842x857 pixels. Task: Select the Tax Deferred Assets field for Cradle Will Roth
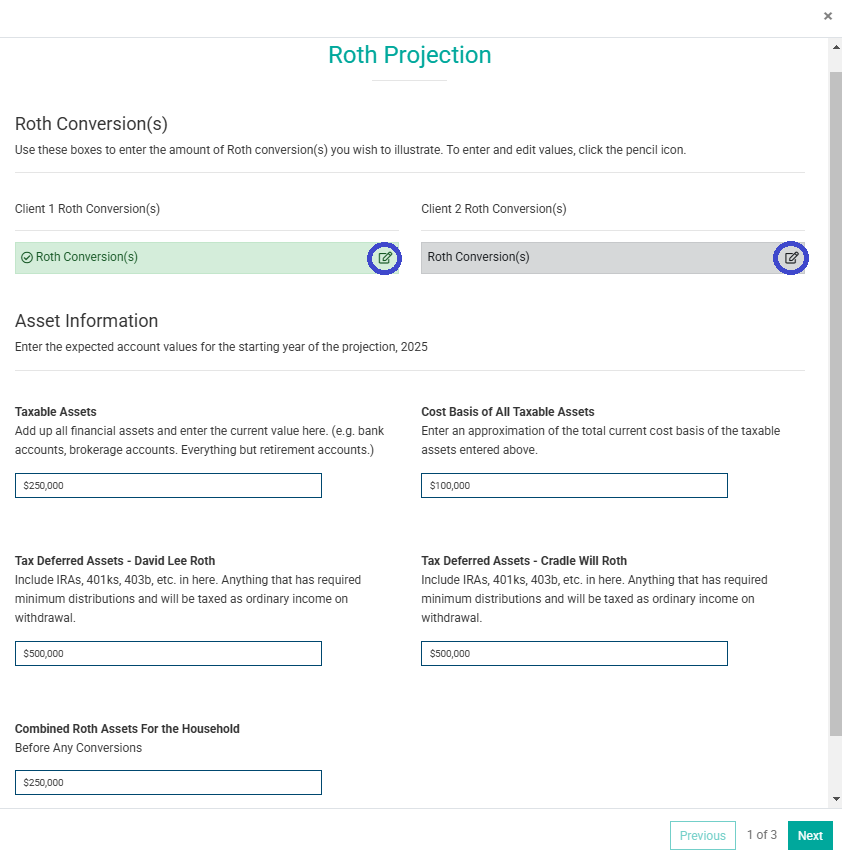574,653
